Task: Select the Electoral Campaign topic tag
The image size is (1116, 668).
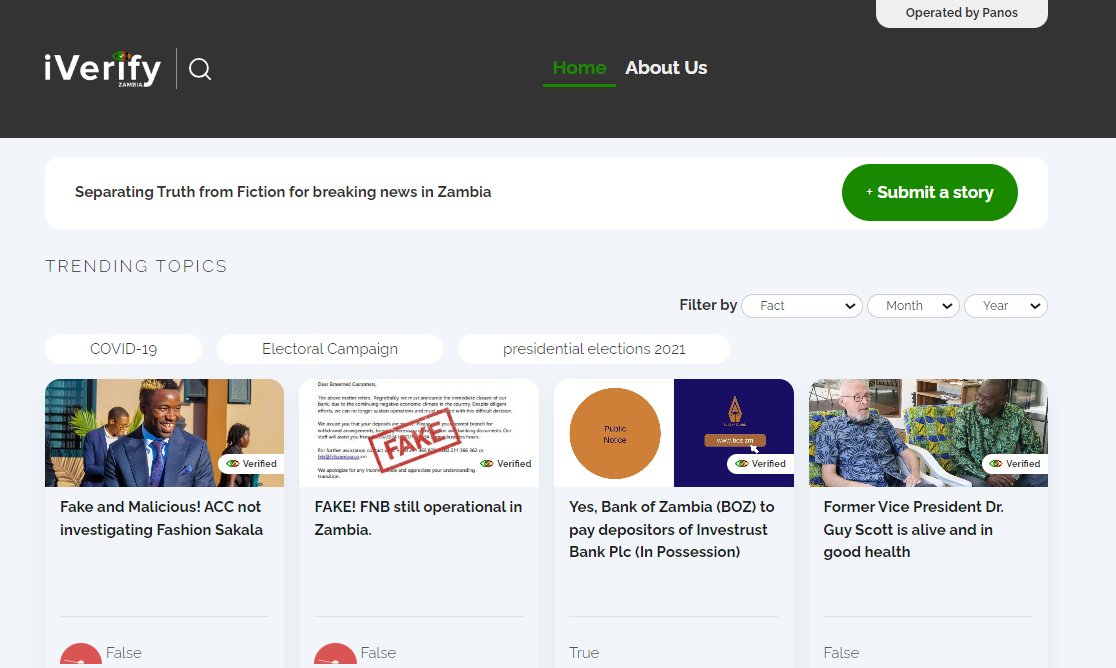Action: 330,349
